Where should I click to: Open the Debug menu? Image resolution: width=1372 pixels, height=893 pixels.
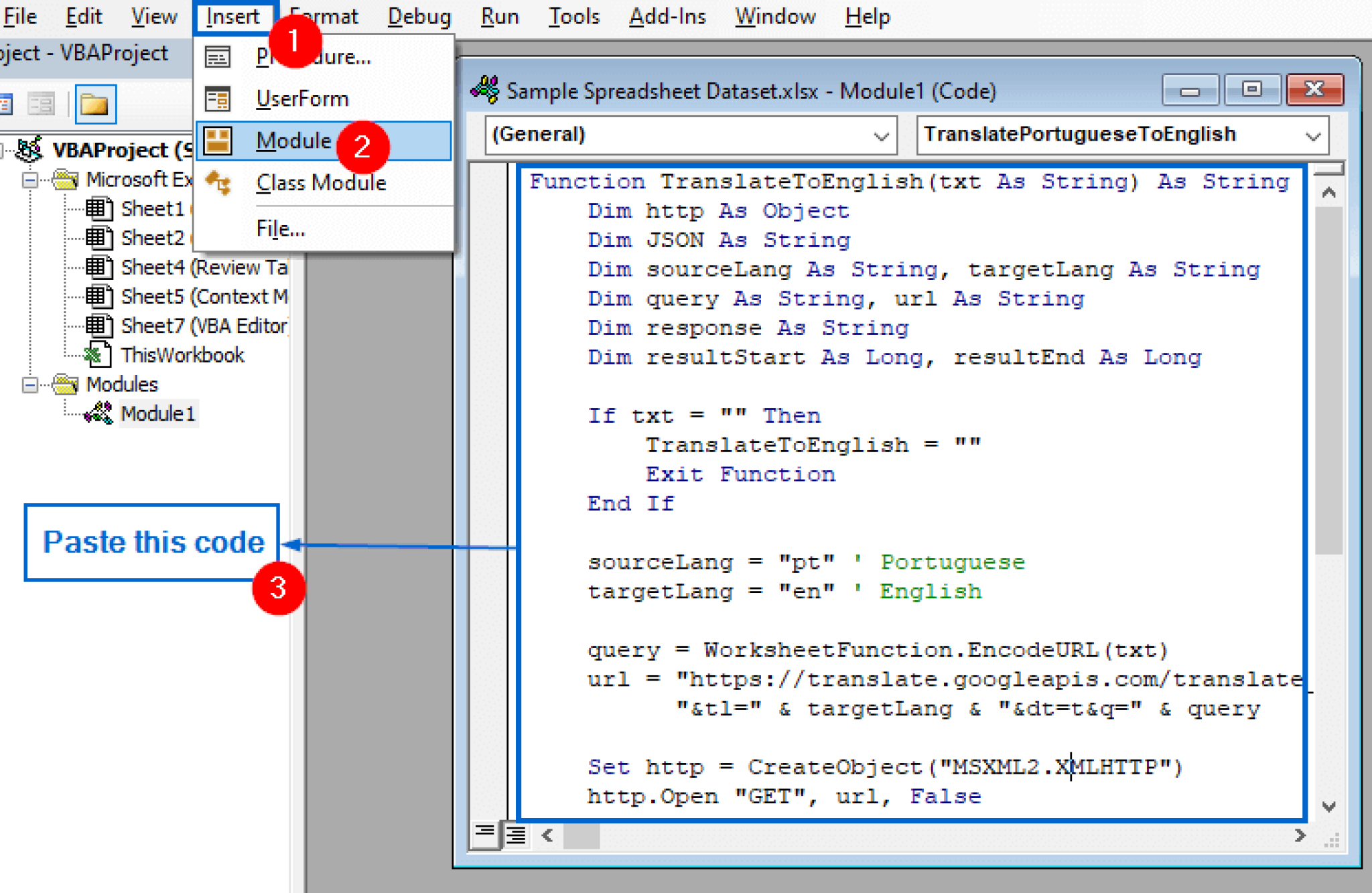[419, 16]
